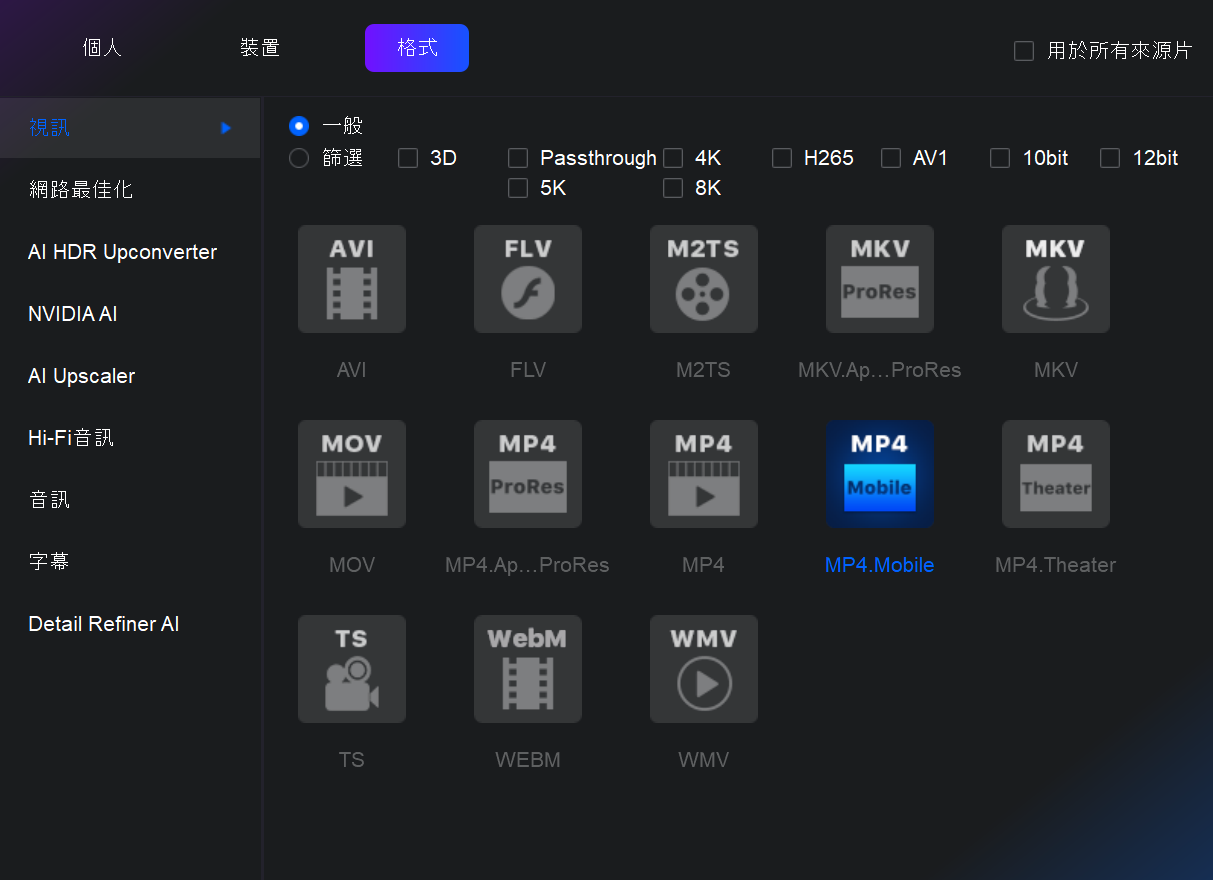Expand the 視訊 category arrow
Image resolution: width=1213 pixels, height=880 pixels.
coord(226,128)
